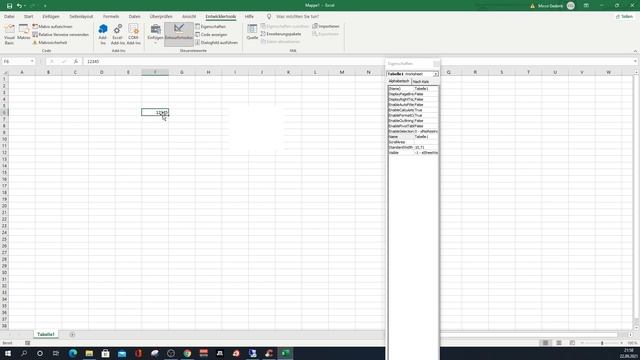Switch to the Überprüfen ribbon tab
The width and height of the screenshot is (640, 360).
click(x=161, y=16)
